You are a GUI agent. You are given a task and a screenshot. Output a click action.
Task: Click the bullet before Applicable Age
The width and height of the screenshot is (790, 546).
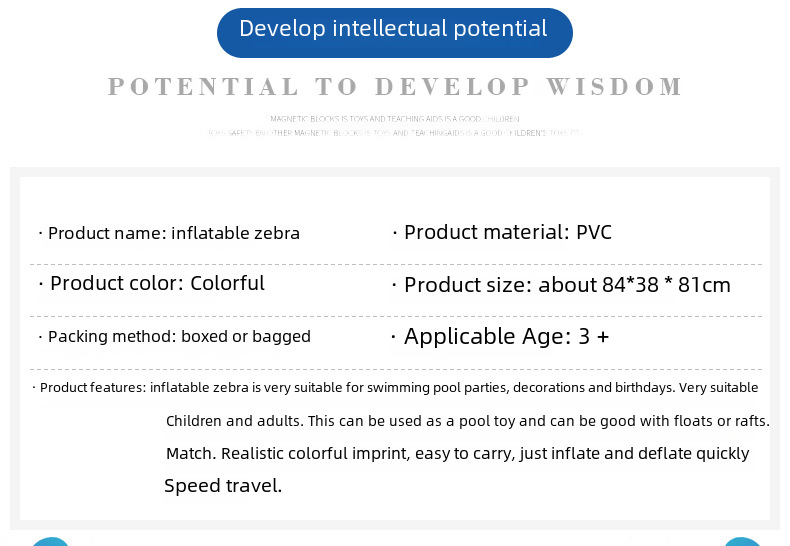pyautogui.click(x=393, y=336)
